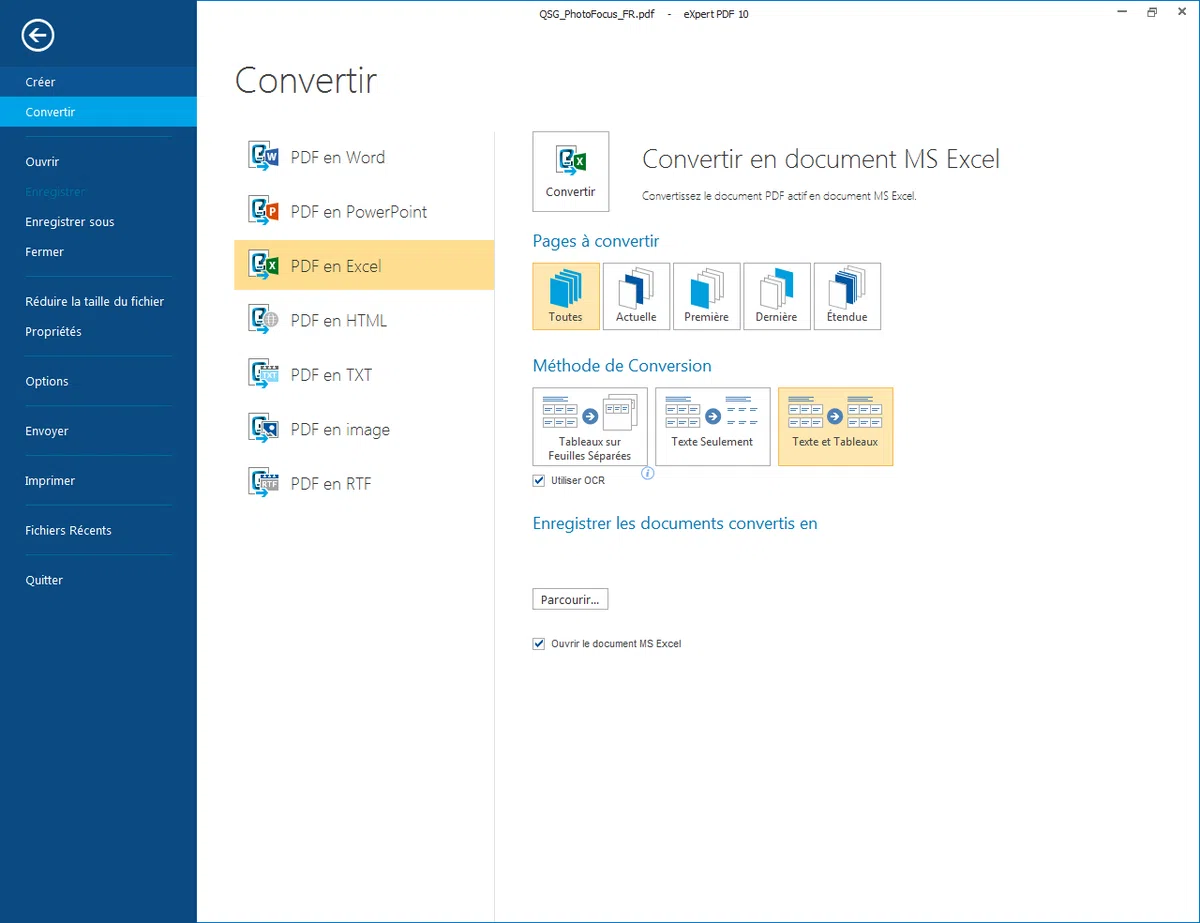The height and width of the screenshot is (923, 1200).
Task: Restore down the window
Action: point(1152,13)
